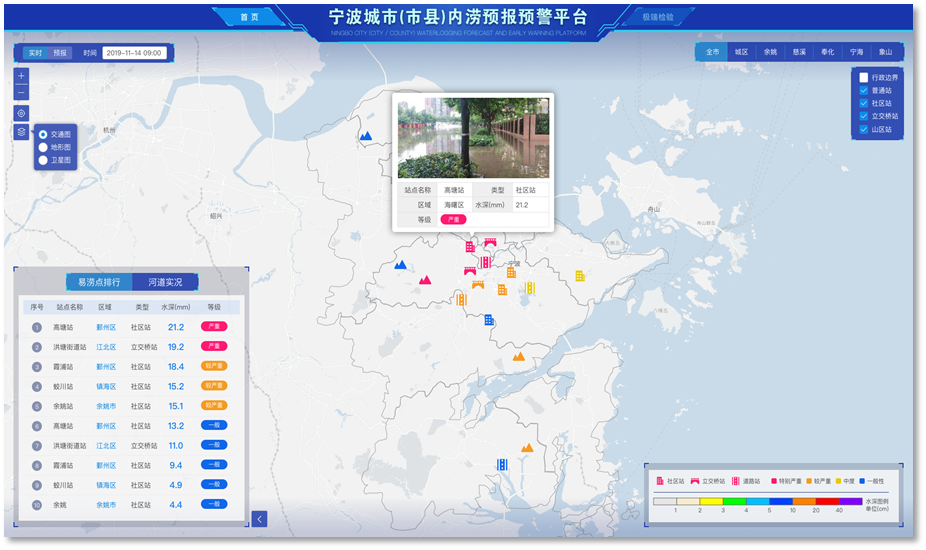This screenshot has height=550, width=926.
Task: Switch to 预报 forecast mode
Action: tap(61, 52)
